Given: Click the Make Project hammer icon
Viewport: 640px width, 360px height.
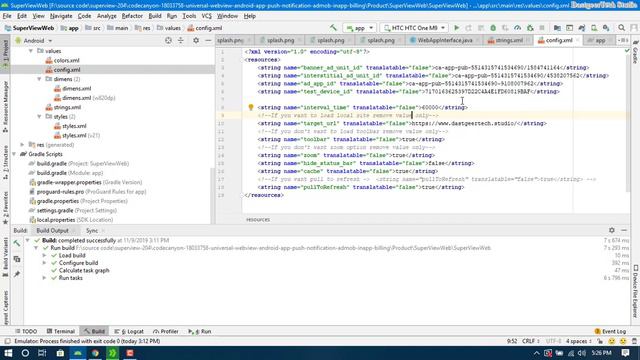Looking at the screenshot, I should point(333,28).
